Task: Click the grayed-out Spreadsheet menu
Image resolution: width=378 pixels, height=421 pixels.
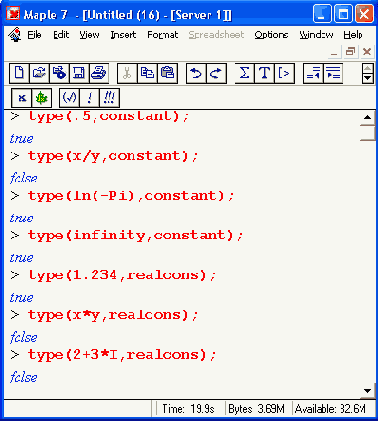Action: point(216,35)
